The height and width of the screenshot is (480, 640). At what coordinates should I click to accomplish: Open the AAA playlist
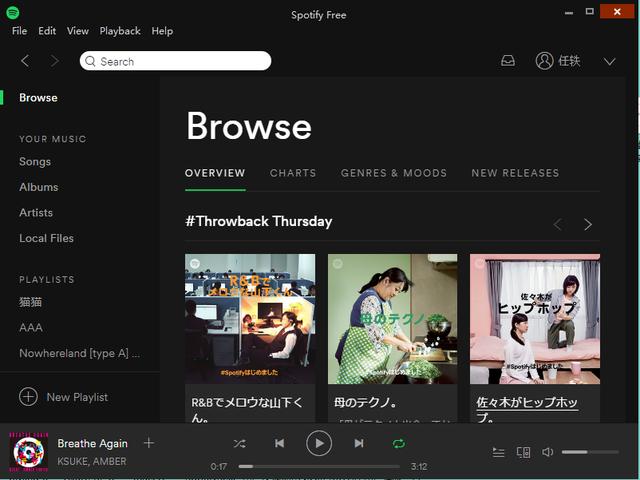tap(31, 327)
